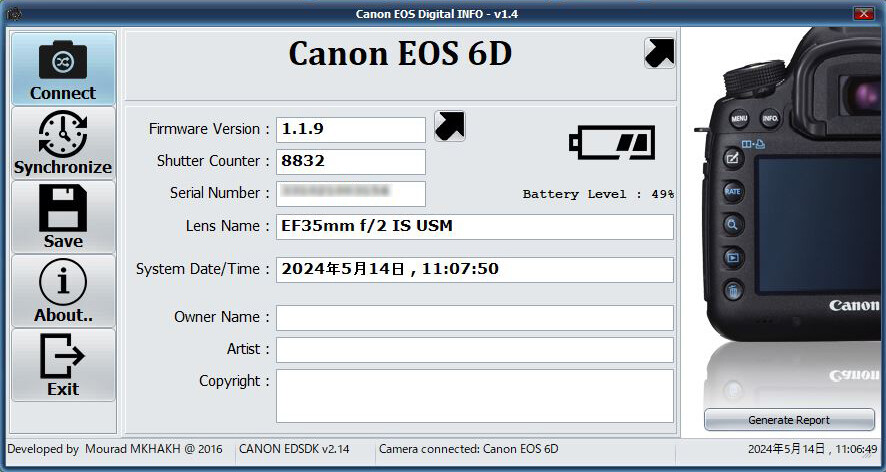Viewport: 886px width, 472px height.
Task: Exit the application via the Exit button
Action: pos(63,365)
